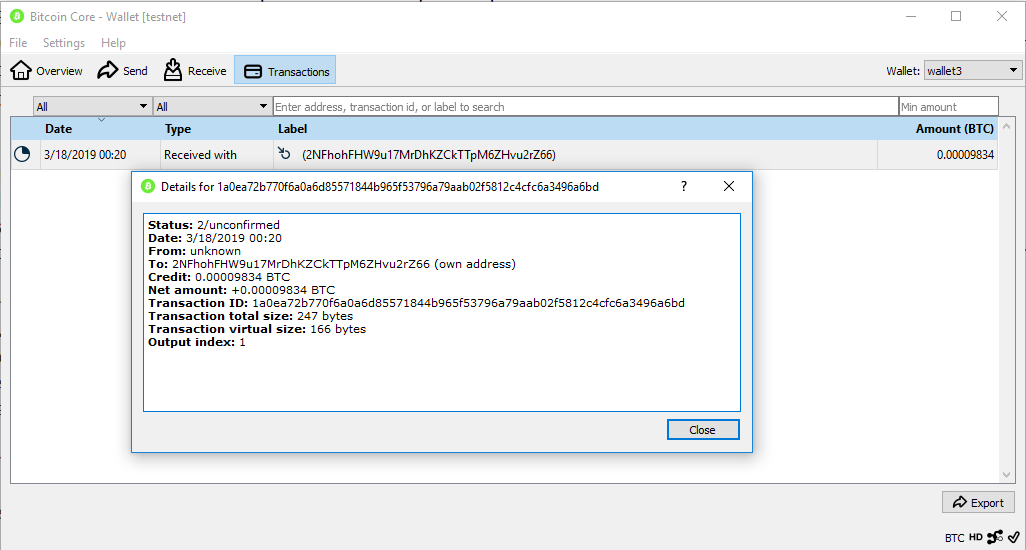
Task: Expand the date range filter dropdown
Action: coord(92,107)
